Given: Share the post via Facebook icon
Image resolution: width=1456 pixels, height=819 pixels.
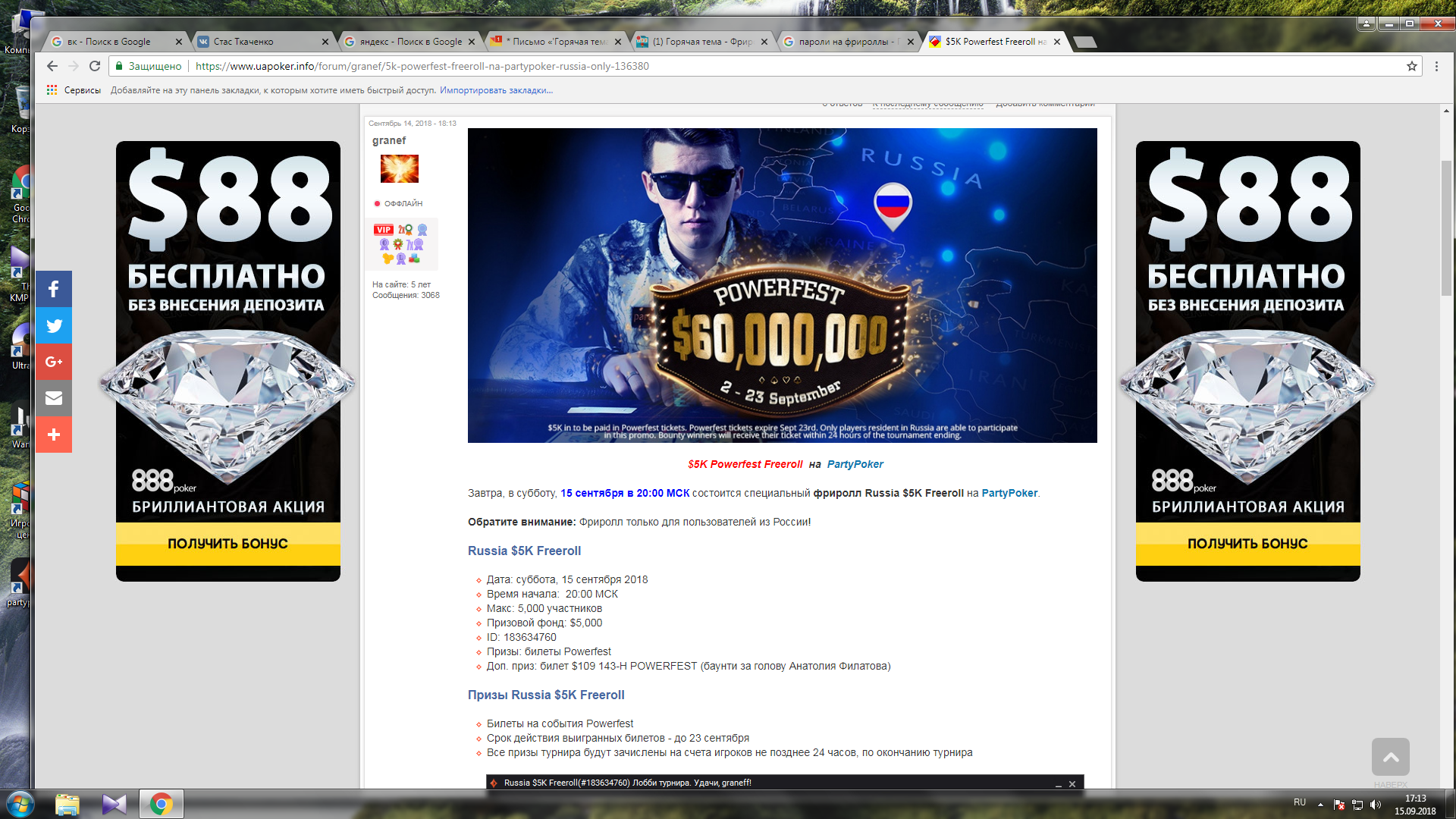Looking at the screenshot, I should click(54, 289).
